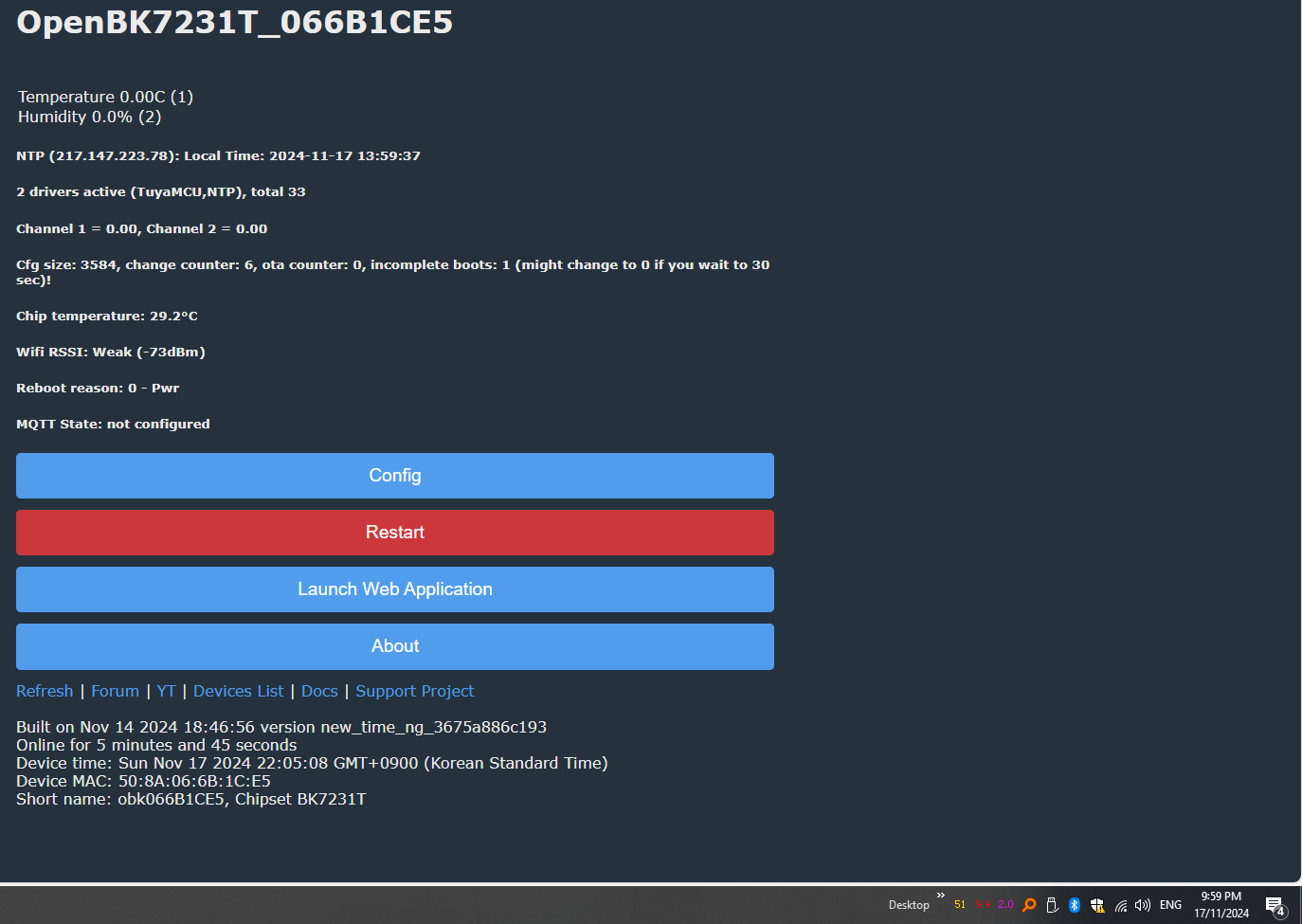Click the 'Online for 5 minutes' line
Viewport: 1302px width, 924px height.
click(x=156, y=745)
